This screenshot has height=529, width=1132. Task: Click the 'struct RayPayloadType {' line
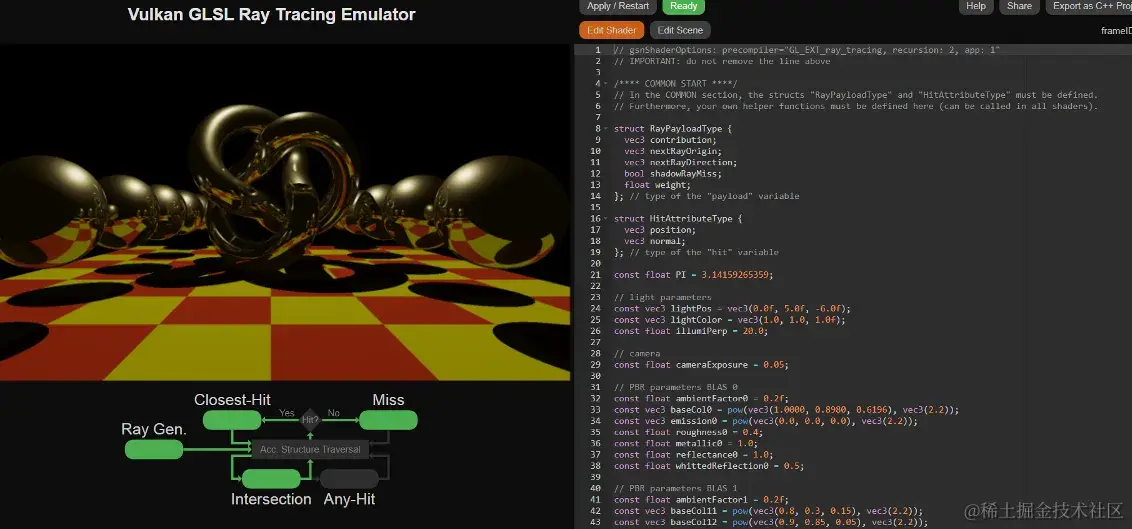[673, 128]
